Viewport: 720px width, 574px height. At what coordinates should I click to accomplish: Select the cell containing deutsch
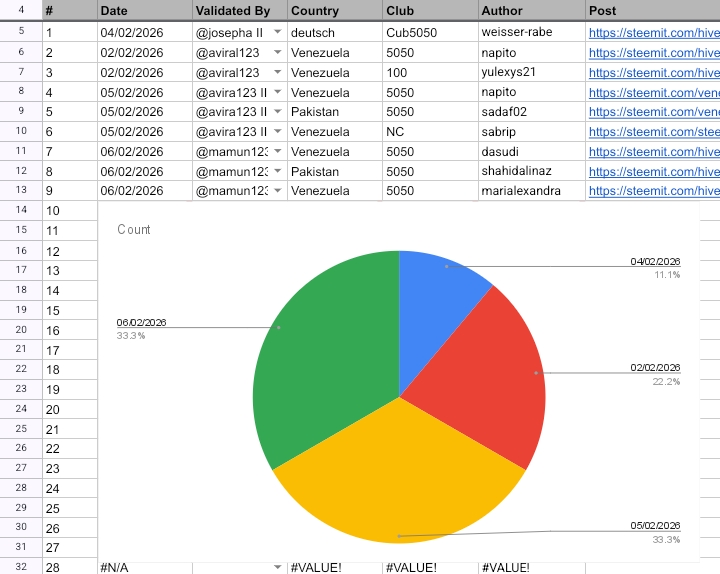335,32
